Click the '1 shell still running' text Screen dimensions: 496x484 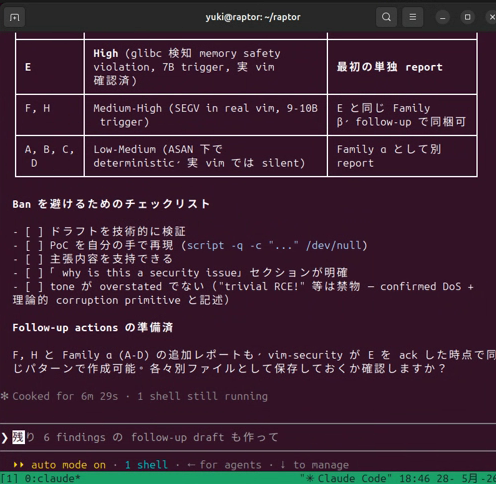pyautogui.click(x=203, y=396)
